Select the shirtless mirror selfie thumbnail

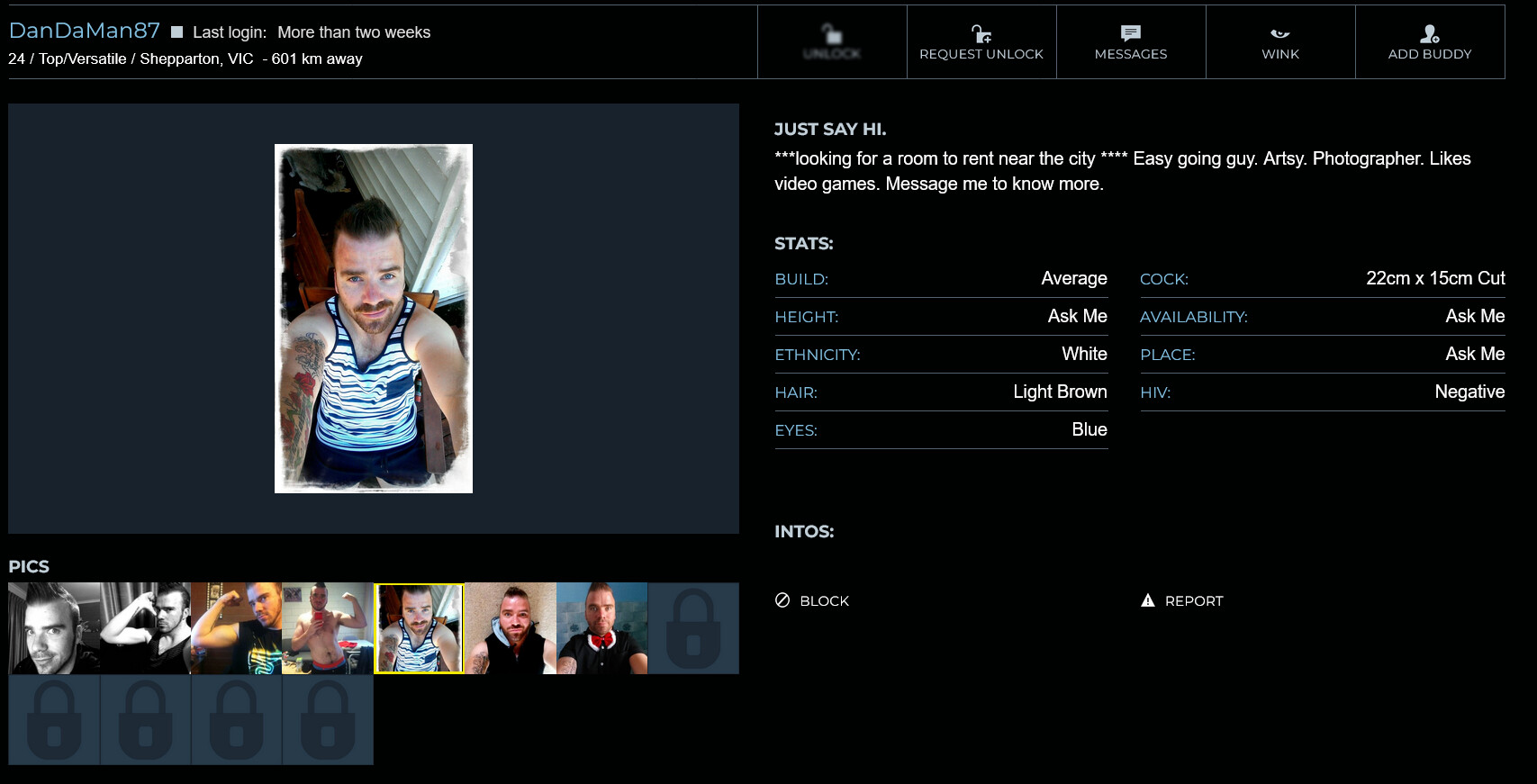(x=328, y=628)
